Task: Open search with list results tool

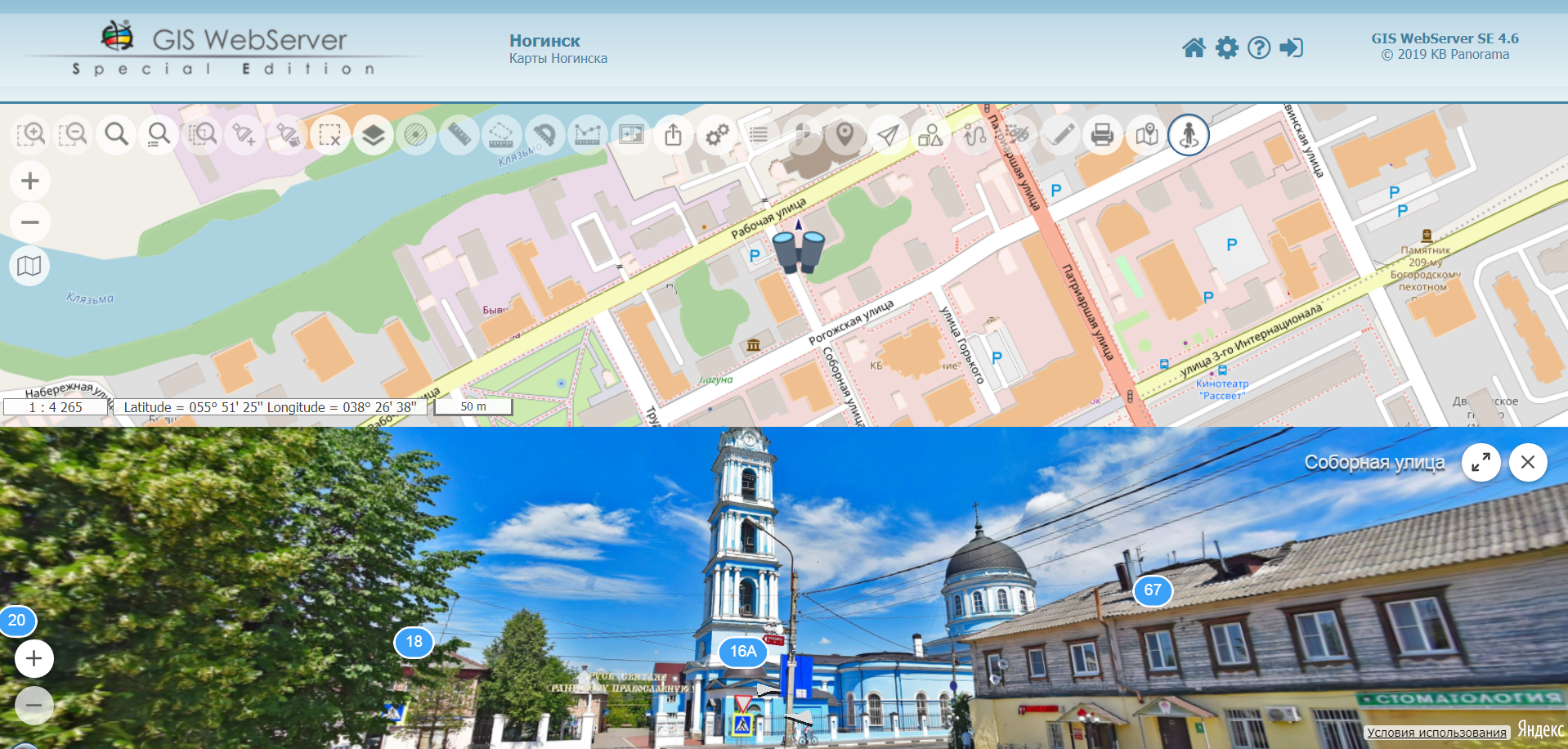Action: tap(159, 134)
